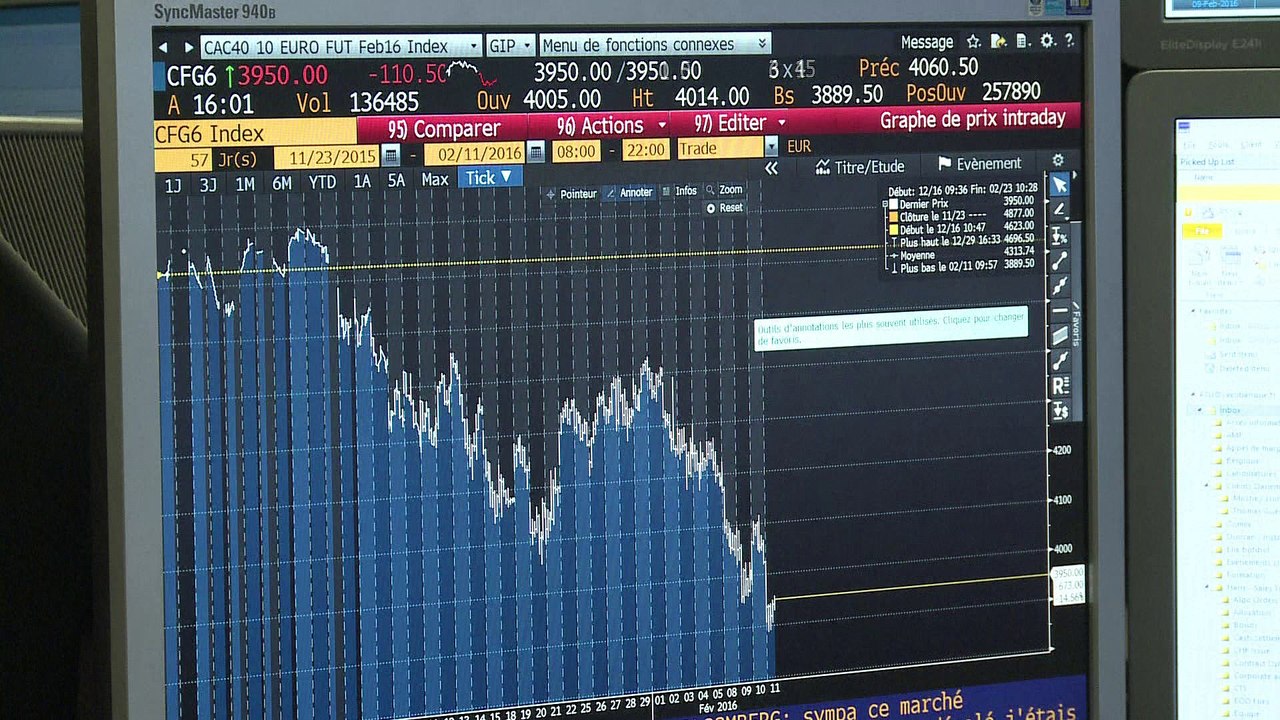Switch chart range to 1M
This screenshot has height=720, width=1280.
245,184
